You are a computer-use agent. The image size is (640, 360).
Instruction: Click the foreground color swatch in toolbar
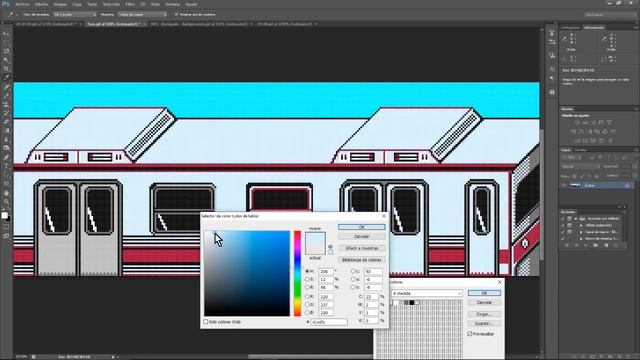tap(4, 215)
